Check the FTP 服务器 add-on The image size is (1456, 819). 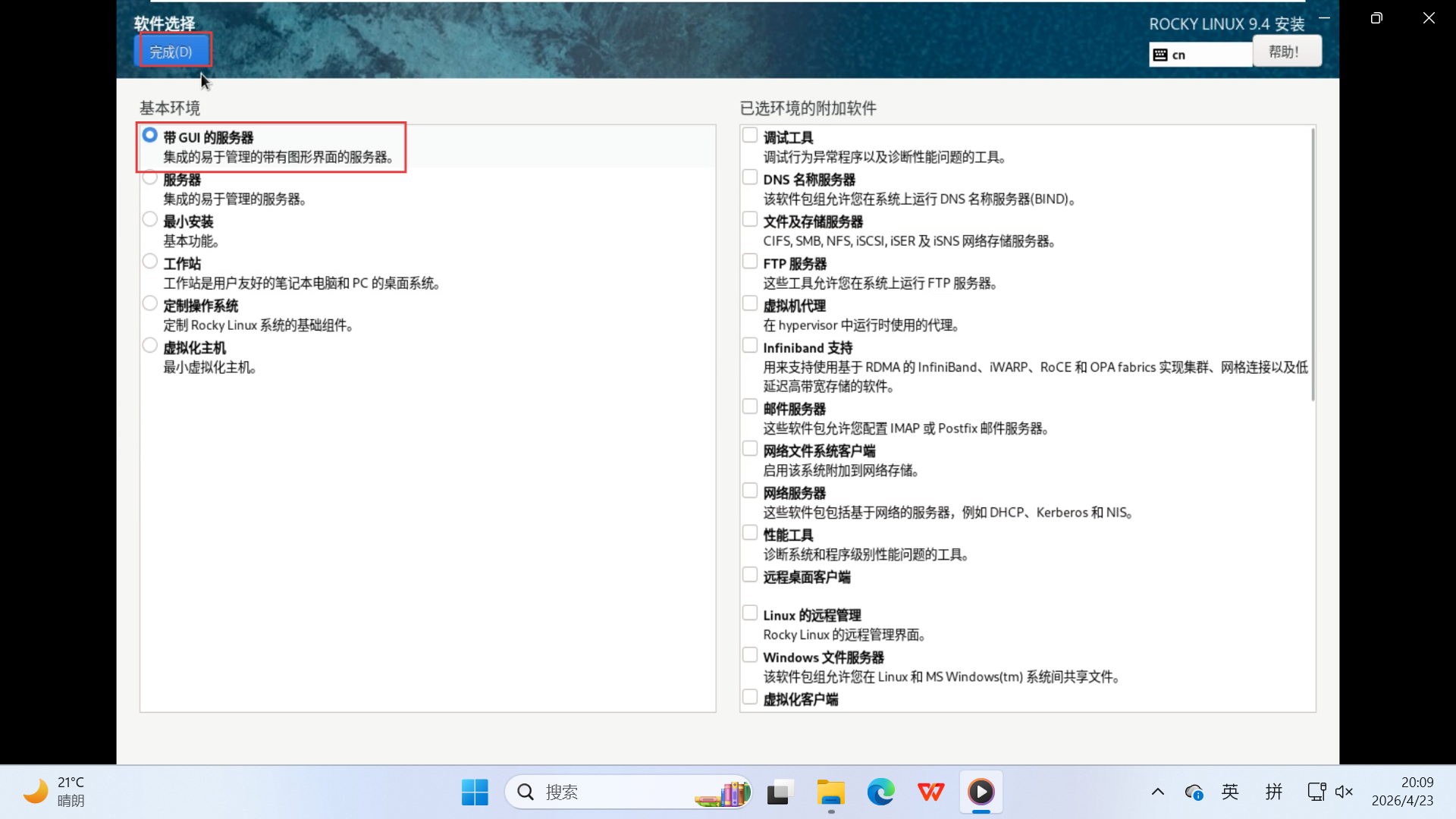750,262
